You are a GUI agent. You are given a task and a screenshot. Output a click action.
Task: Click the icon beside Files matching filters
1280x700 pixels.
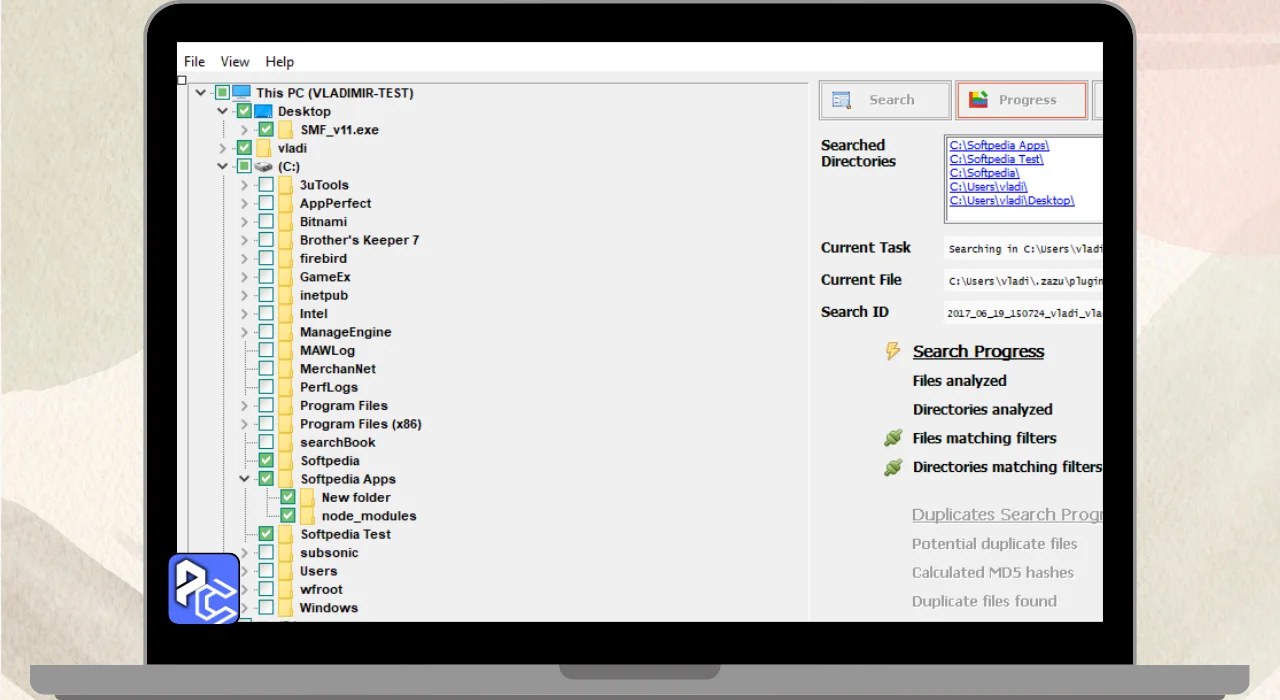pyautogui.click(x=893, y=438)
